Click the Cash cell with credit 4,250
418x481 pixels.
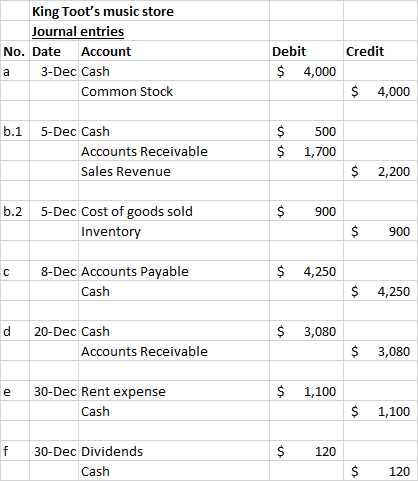[x=174, y=291]
